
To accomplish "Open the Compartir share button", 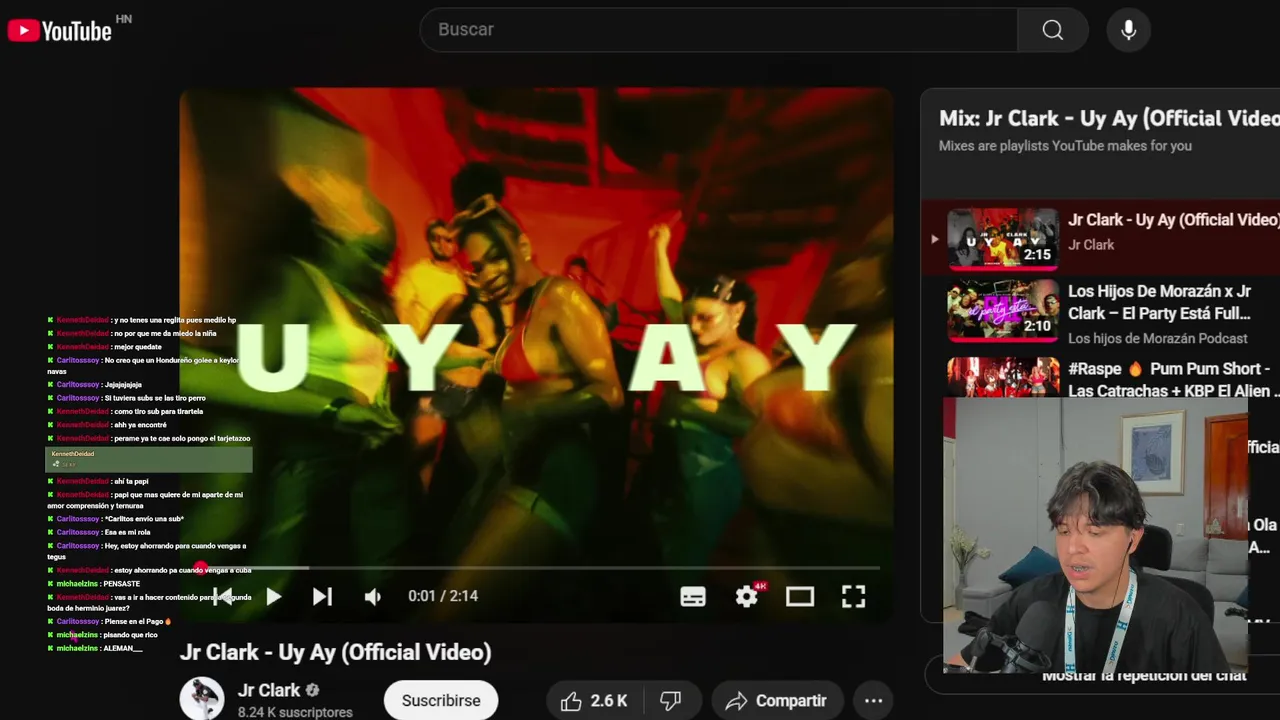I will 776,701.
